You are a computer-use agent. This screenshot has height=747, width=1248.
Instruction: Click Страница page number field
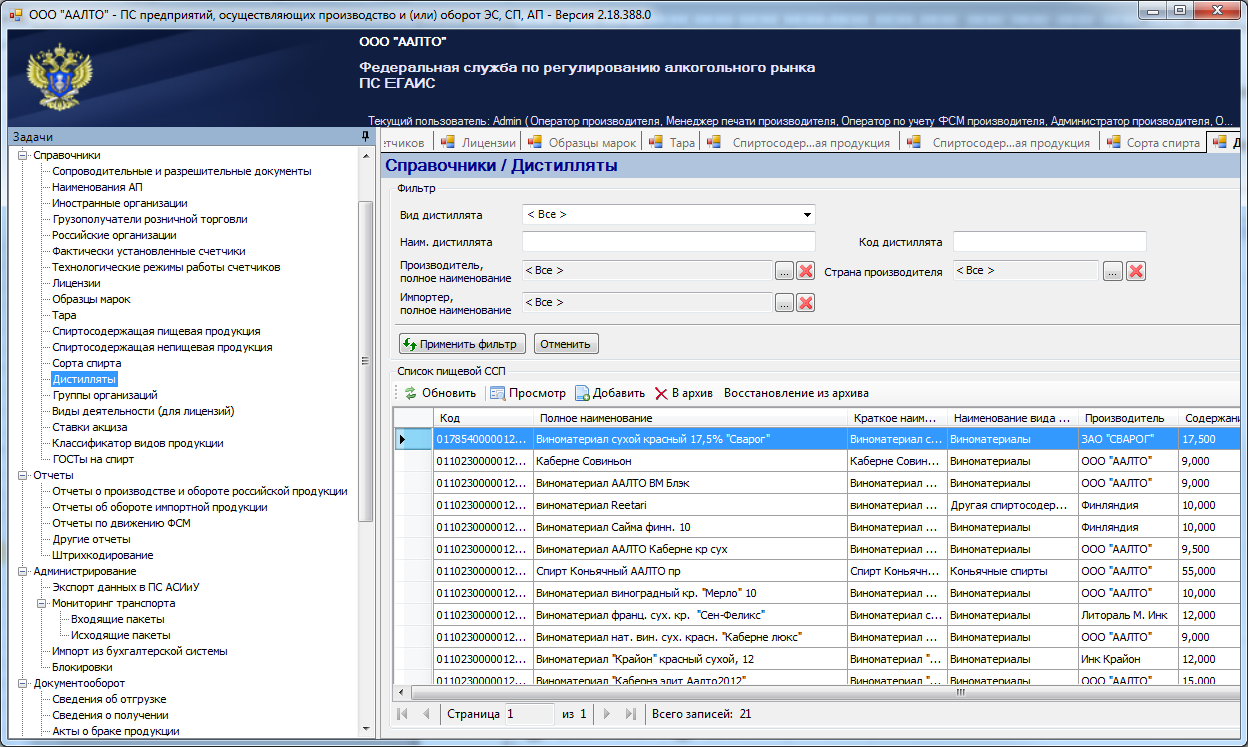[529, 714]
